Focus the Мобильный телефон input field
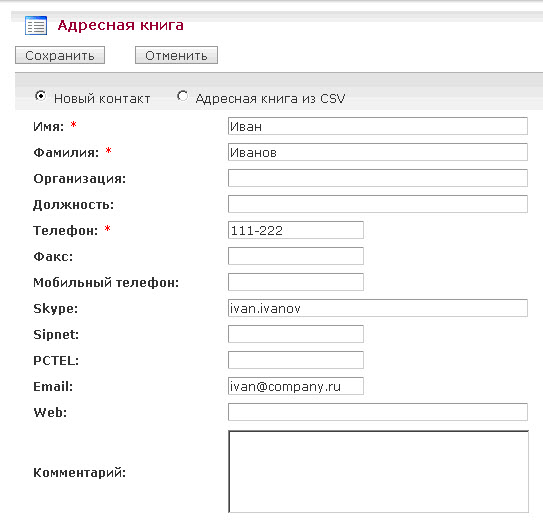This screenshot has width=543, height=523. (x=296, y=282)
